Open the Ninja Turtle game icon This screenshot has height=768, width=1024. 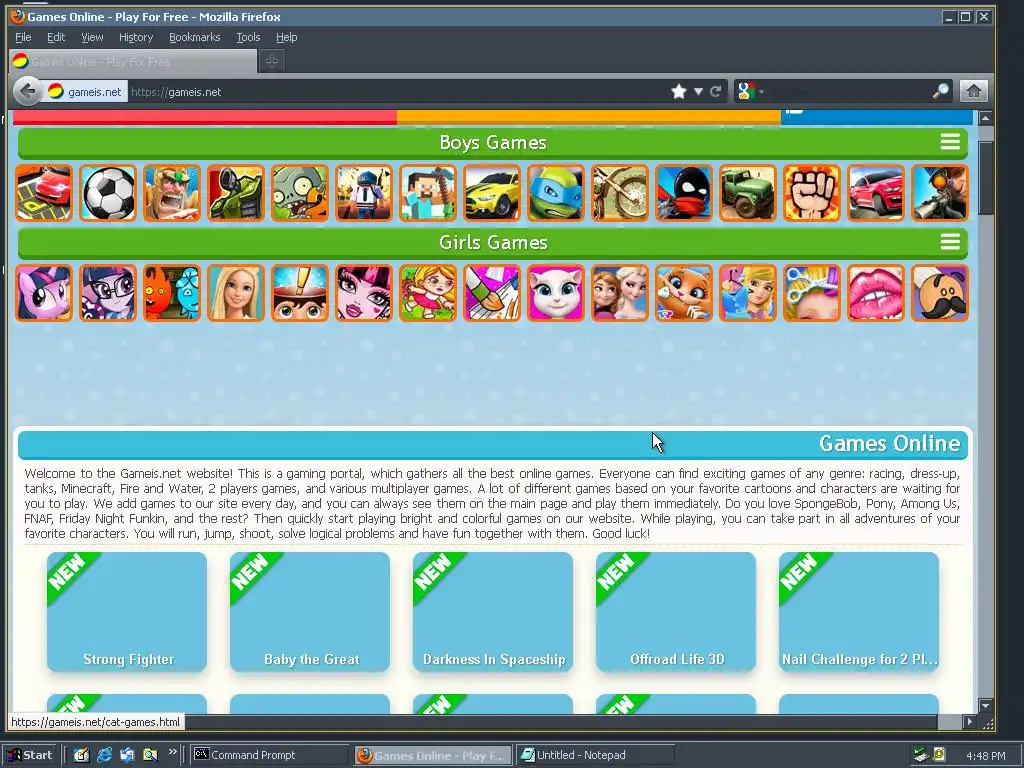pyautogui.click(x=556, y=193)
